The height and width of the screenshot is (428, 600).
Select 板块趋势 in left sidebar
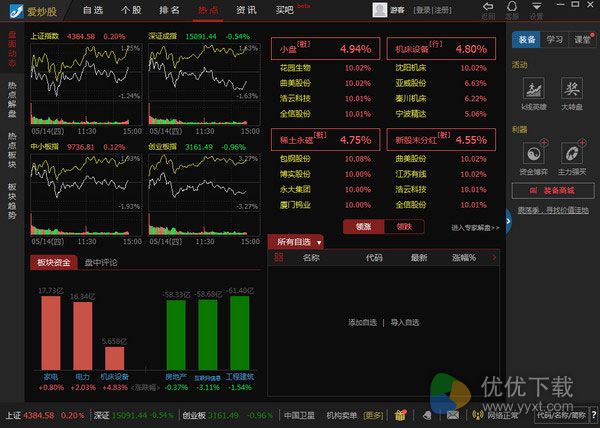tap(12, 201)
